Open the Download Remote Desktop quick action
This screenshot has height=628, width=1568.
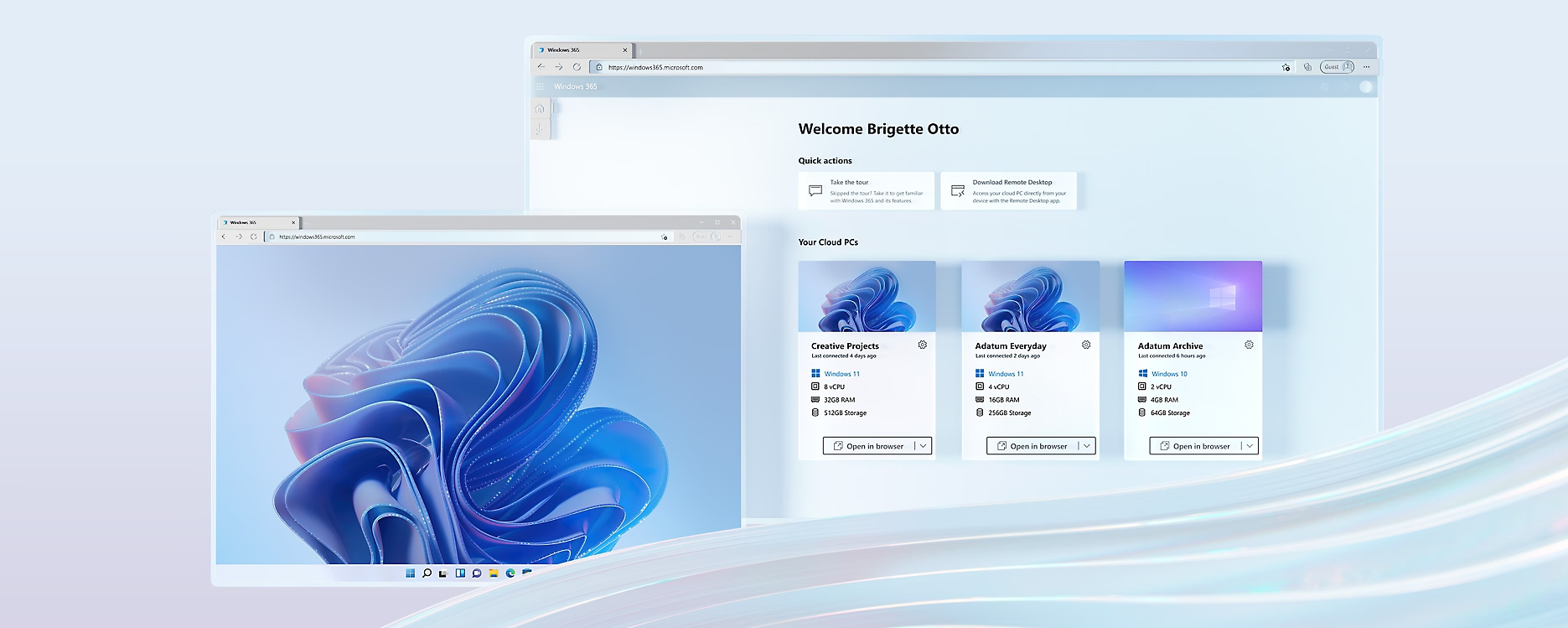1008,191
